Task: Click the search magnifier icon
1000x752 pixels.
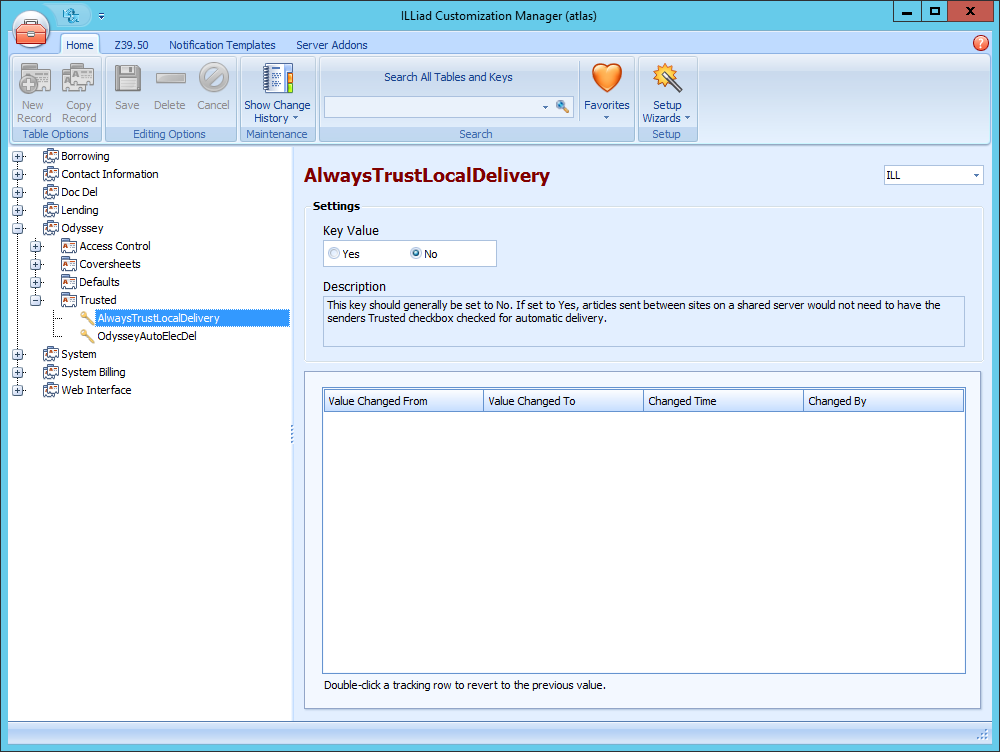Action: [x=563, y=106]
